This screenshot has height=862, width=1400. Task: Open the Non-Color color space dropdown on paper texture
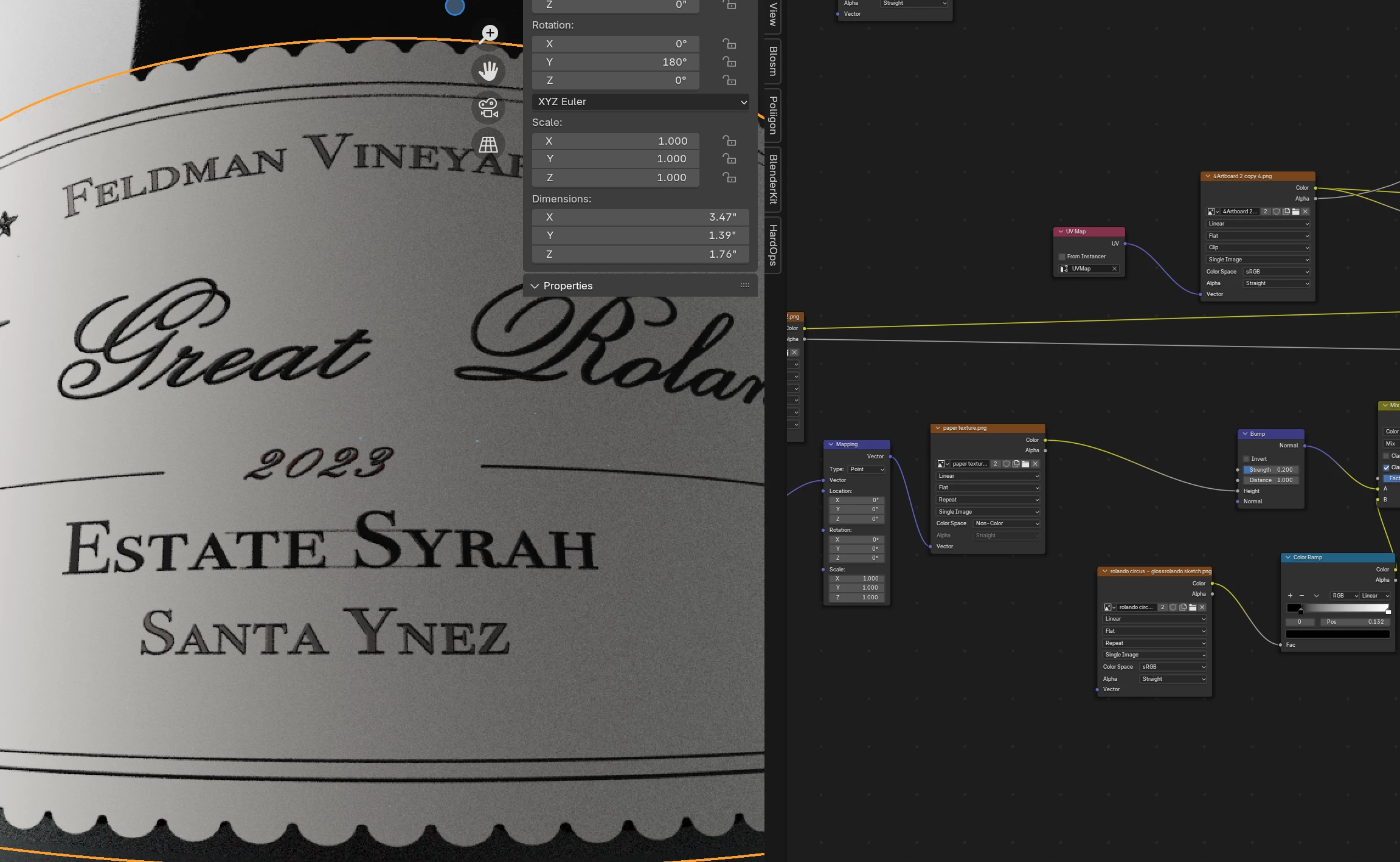tap(1007, 523)
